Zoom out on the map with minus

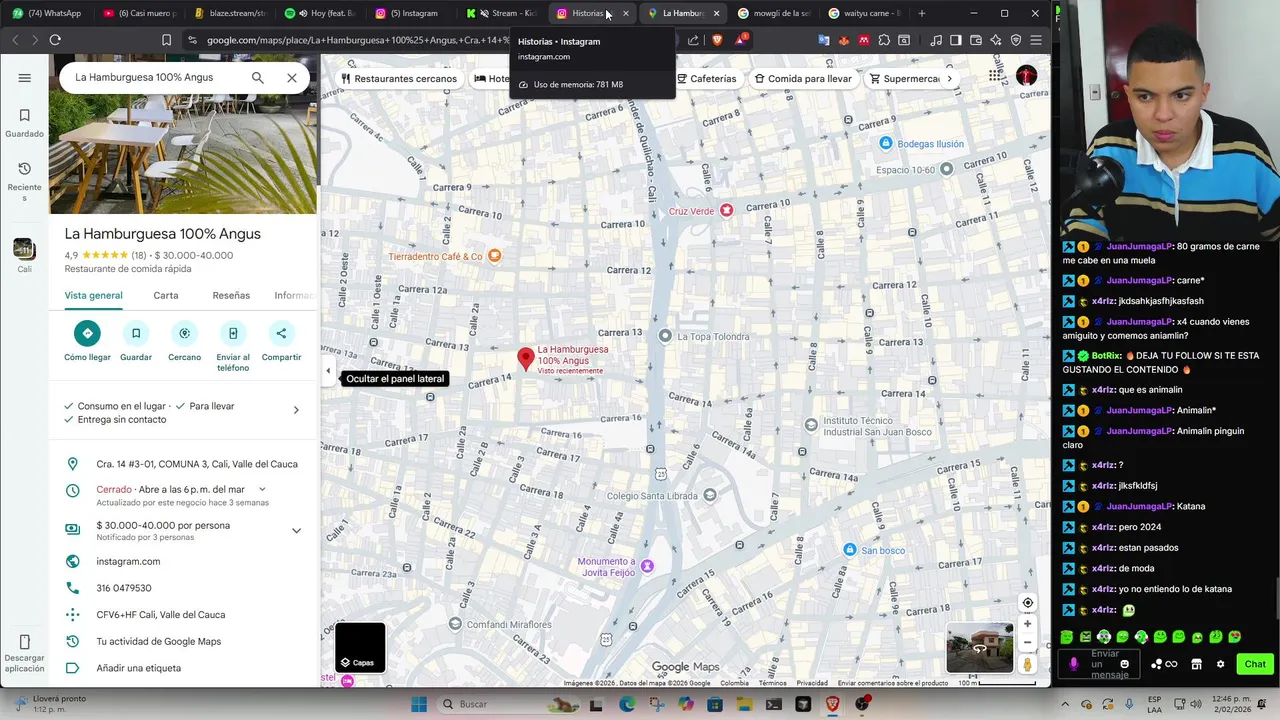(1027, 642)
